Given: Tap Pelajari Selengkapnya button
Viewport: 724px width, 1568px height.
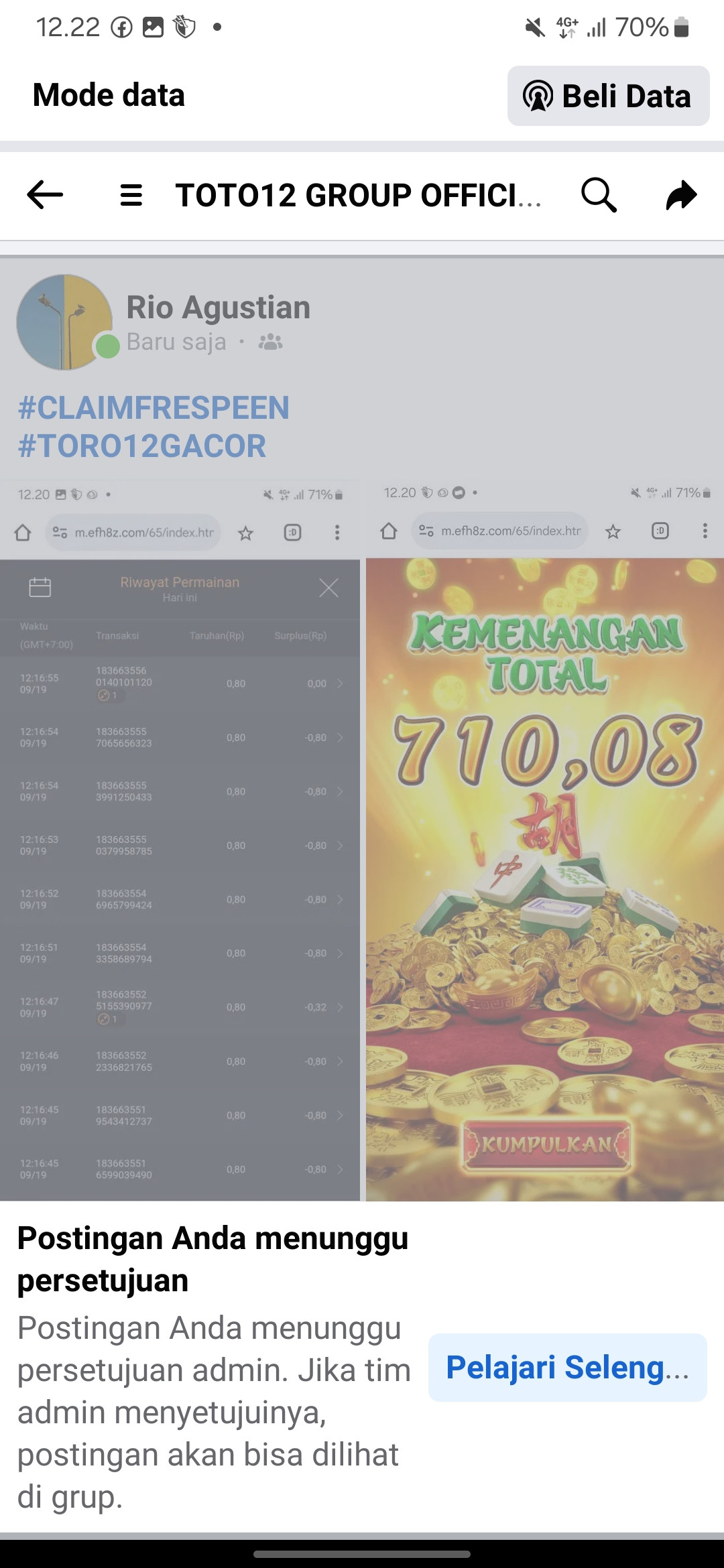Looking at the screenshot, I should click(x=568, y=1368).
